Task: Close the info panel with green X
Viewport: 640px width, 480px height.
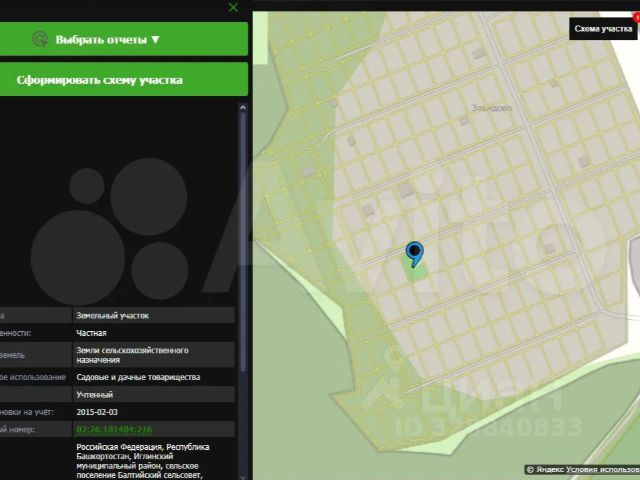Action: tap(233, 7)
